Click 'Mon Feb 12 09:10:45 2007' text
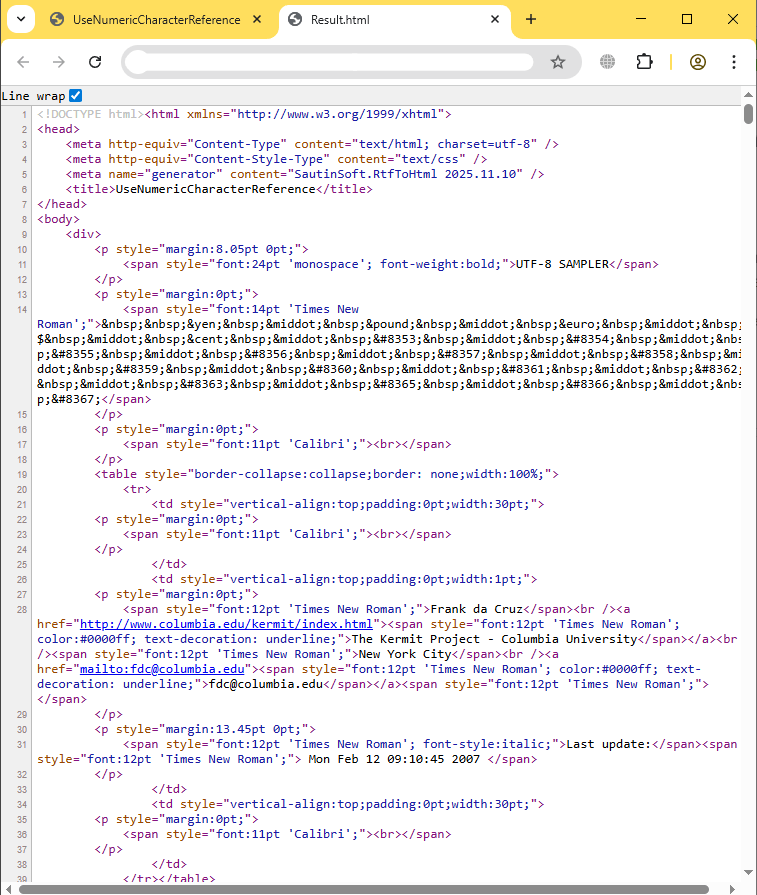This screenshot has width=757, height=895. point(394,760)
